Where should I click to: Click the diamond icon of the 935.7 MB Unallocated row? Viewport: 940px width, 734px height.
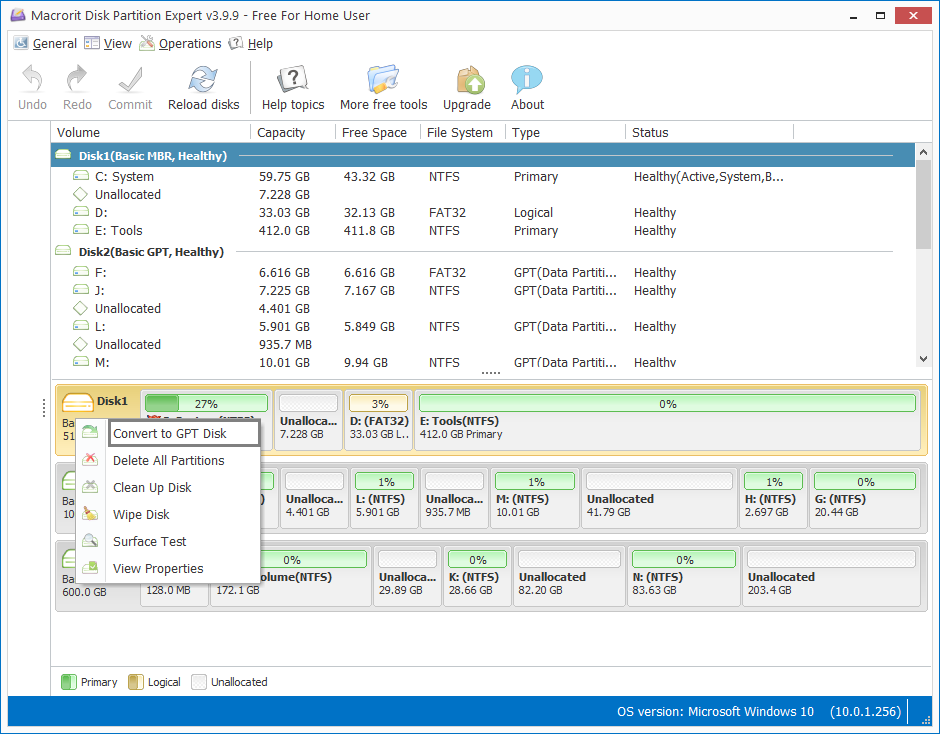80,344
